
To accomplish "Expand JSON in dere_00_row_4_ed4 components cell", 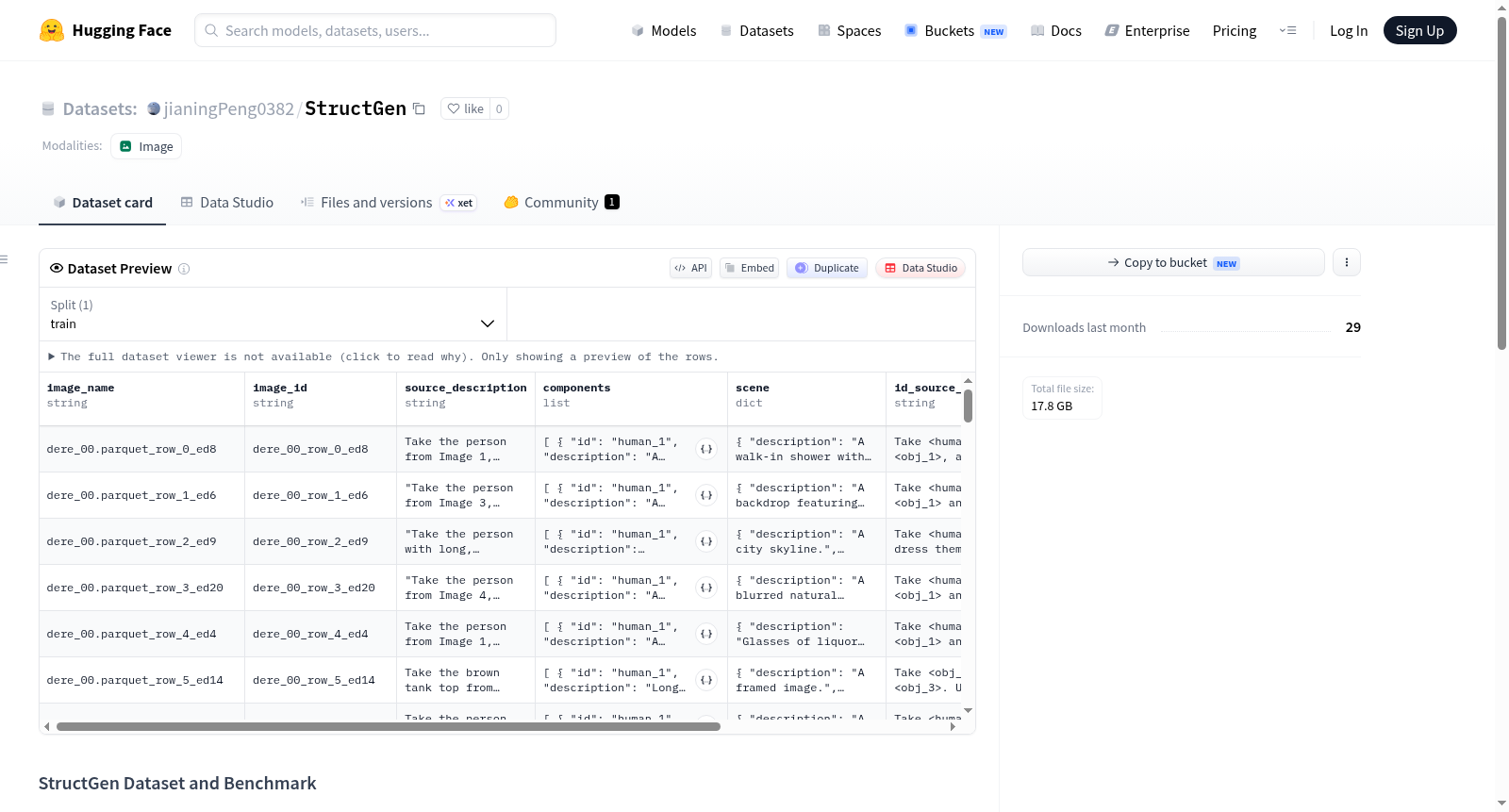I will (x=706, y=634).
